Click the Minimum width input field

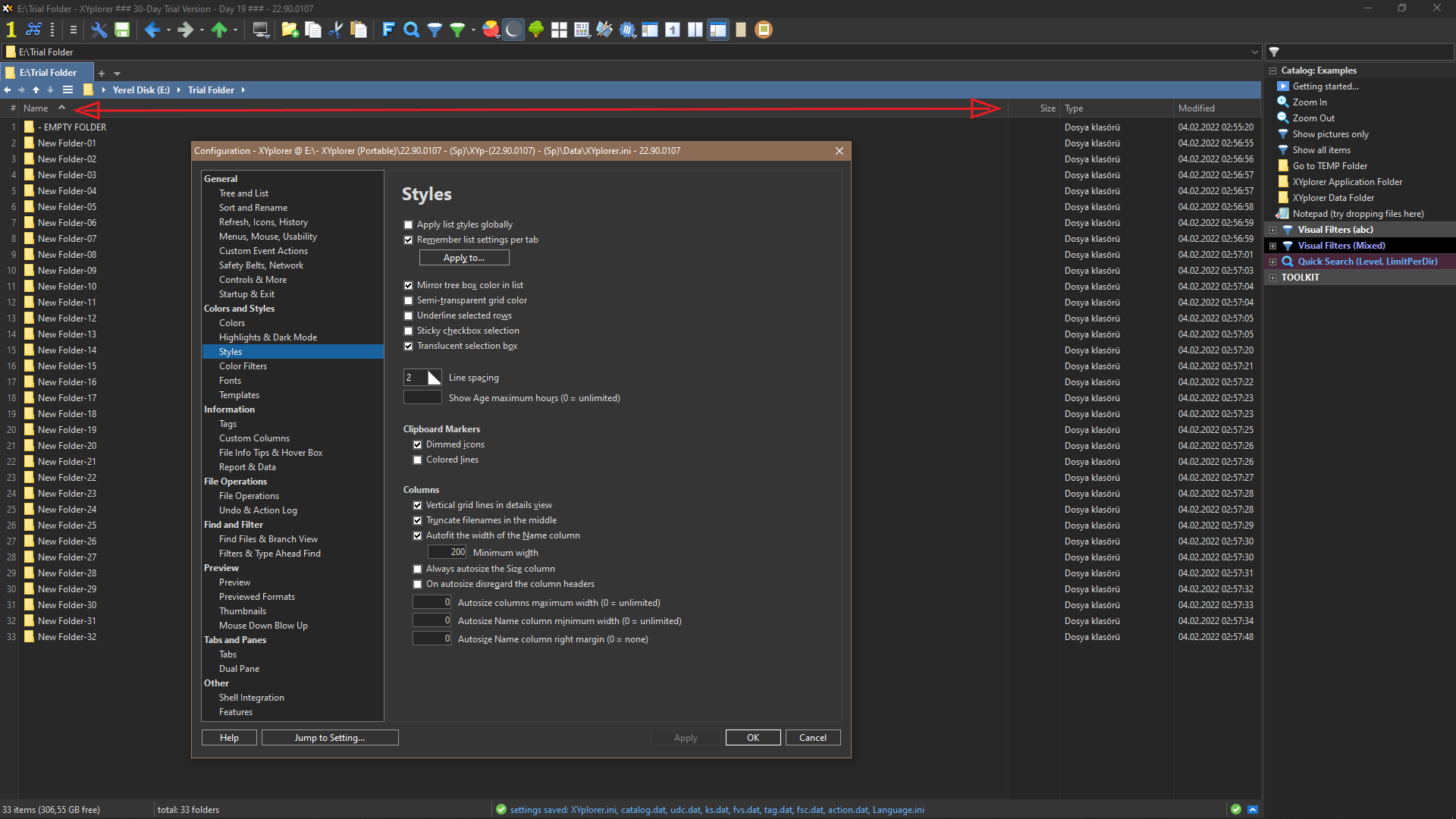pyautogui.click(x=447, y=553)
